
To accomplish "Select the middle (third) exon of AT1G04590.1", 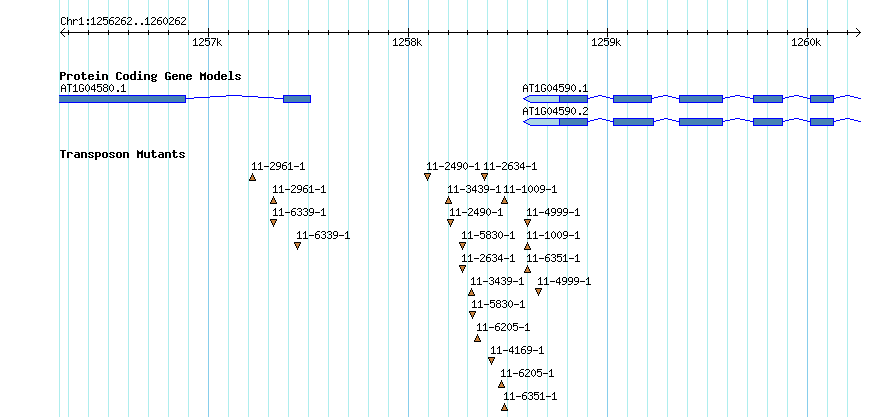I will (x=701, y=99).
